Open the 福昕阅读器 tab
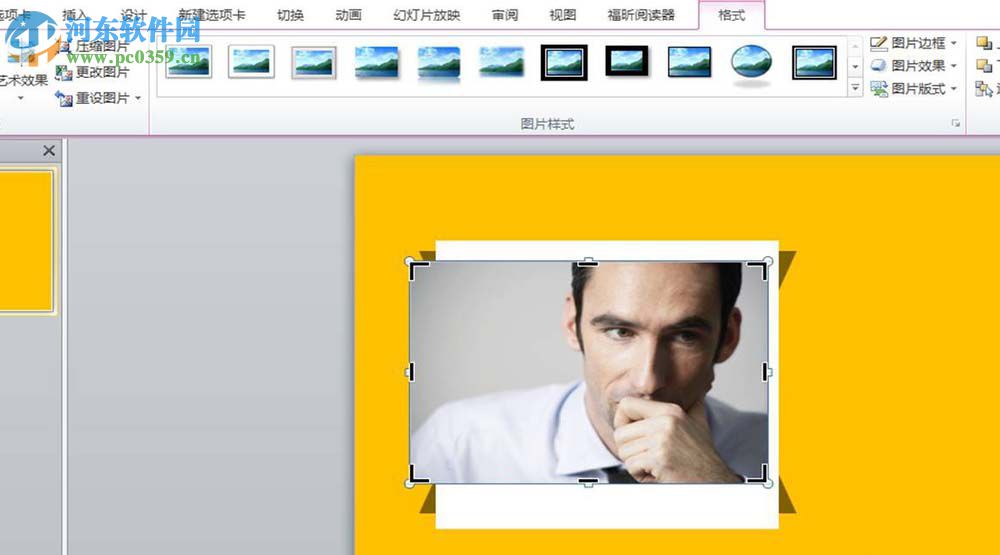 coord(641,15)
